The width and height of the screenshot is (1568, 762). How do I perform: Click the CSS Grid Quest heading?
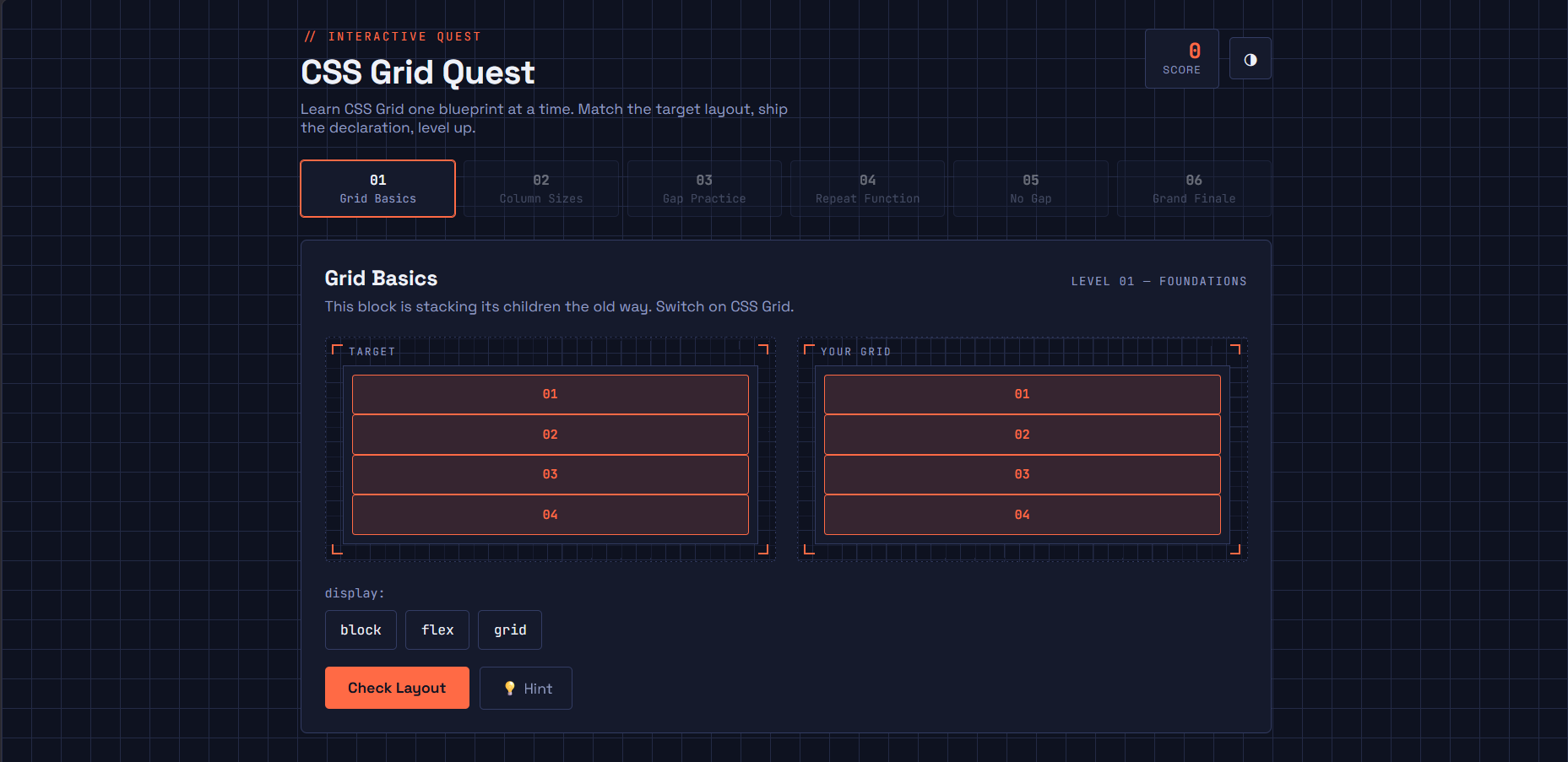click(418, 73)
